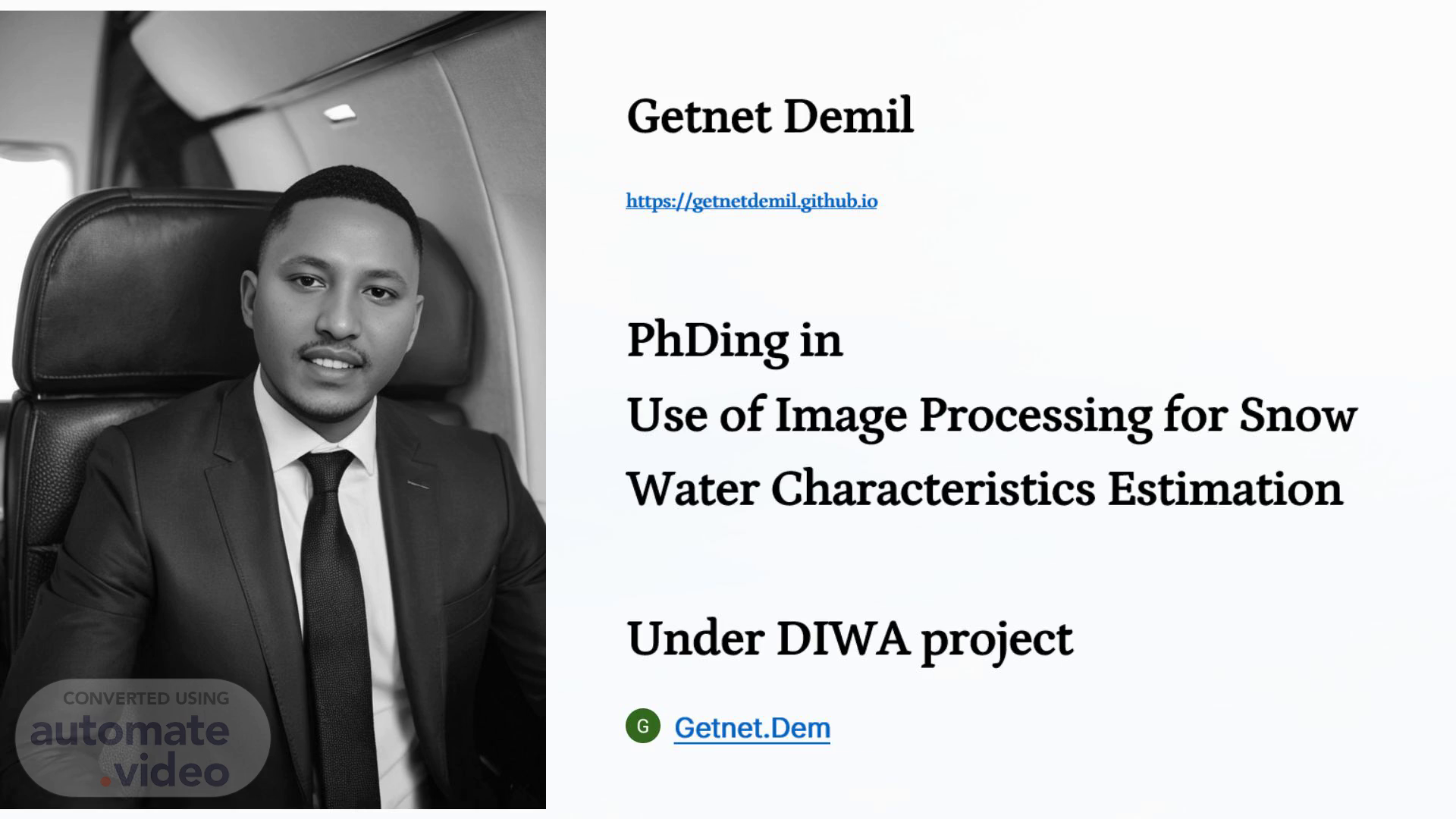The height and width of the screenshot is (819, 1456).
Task: Click the word 'Snow' in the title
Action: pyautogui.click(x=1298, y=416)
